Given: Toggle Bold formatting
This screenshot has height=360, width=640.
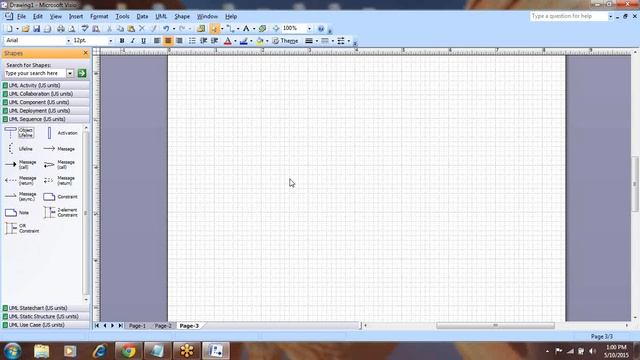Looking at the screenshot, I should coord(122,41).
